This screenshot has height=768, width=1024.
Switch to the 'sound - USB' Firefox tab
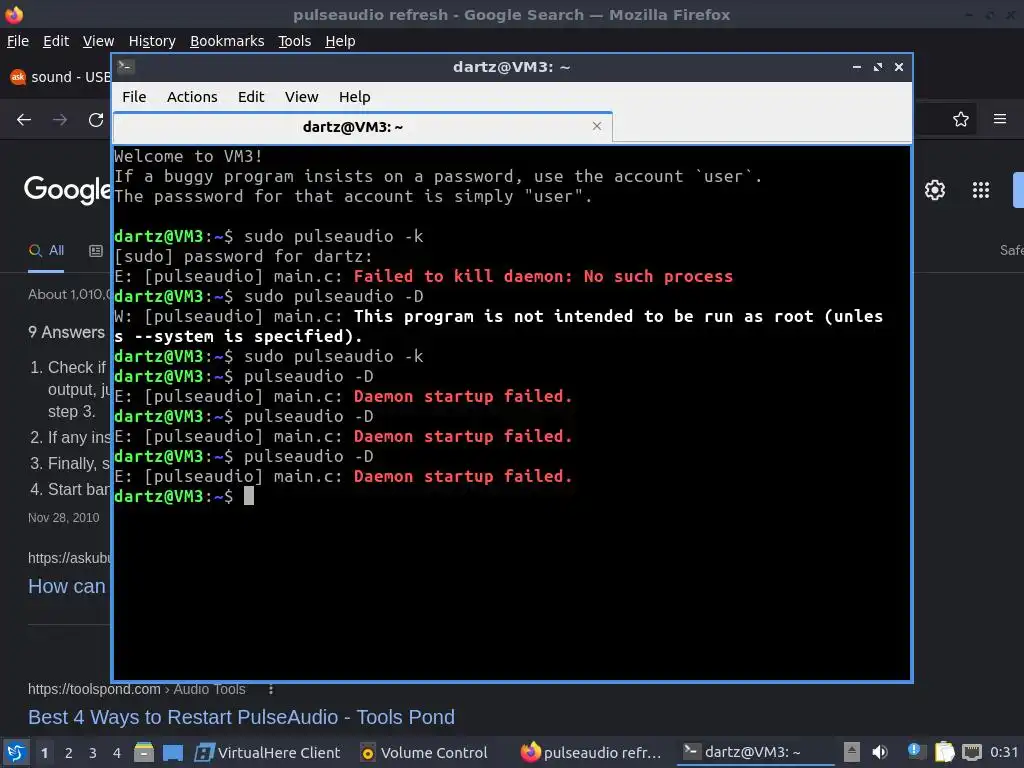pos(59,77)
